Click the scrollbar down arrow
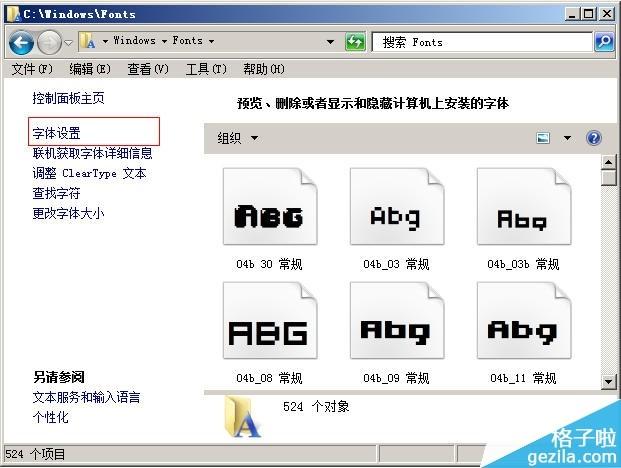Image resolution: width=621 pixels, height=468 pixels. tap(609, 382)
